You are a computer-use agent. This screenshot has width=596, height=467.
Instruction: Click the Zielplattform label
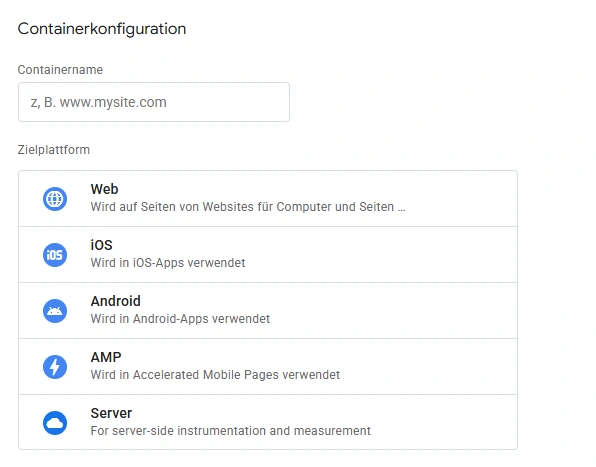54,150
